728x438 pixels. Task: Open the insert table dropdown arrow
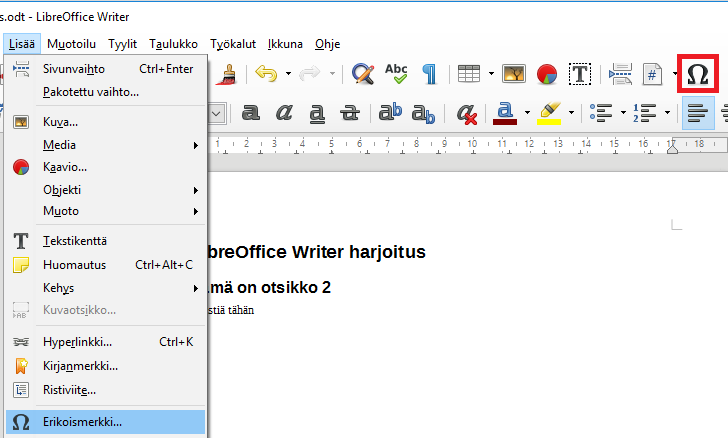[491, 74]
